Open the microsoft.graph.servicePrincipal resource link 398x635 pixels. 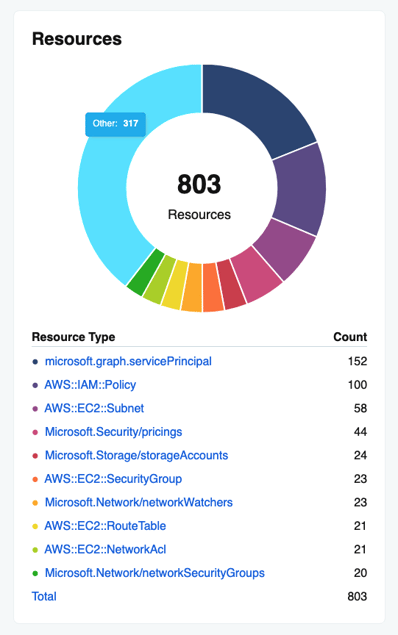point(128,361)
